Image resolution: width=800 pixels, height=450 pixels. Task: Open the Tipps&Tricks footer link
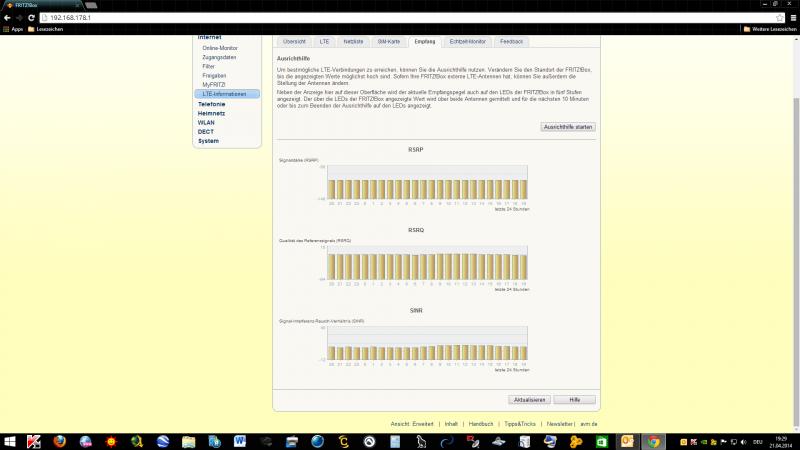[x=520, y=424]
